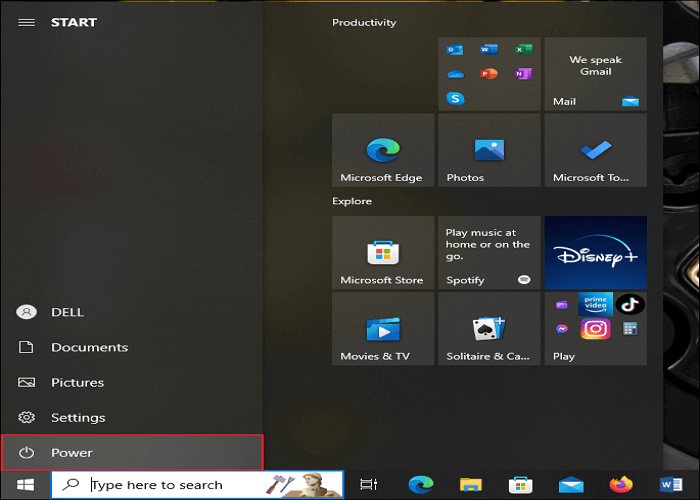Viewport: 700px width, 500px height.
Task: Open Messenger icon in the Play tile
Action: point(562,329)
